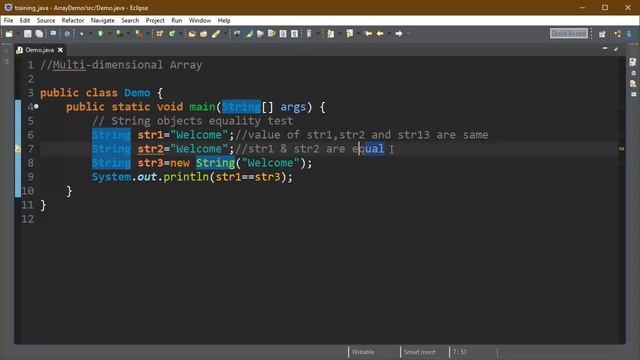
Task: Click the 'str1==str3' text on line 9
Action: tap(248, 177)
